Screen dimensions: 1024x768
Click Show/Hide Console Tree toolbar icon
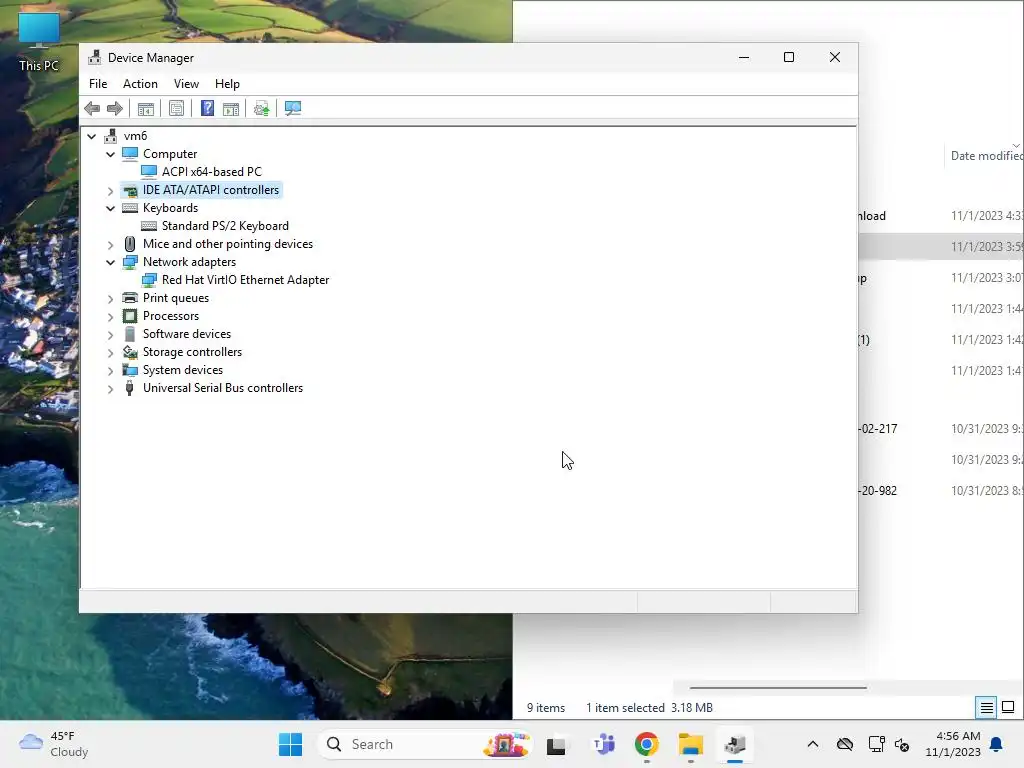click(146, 108)
